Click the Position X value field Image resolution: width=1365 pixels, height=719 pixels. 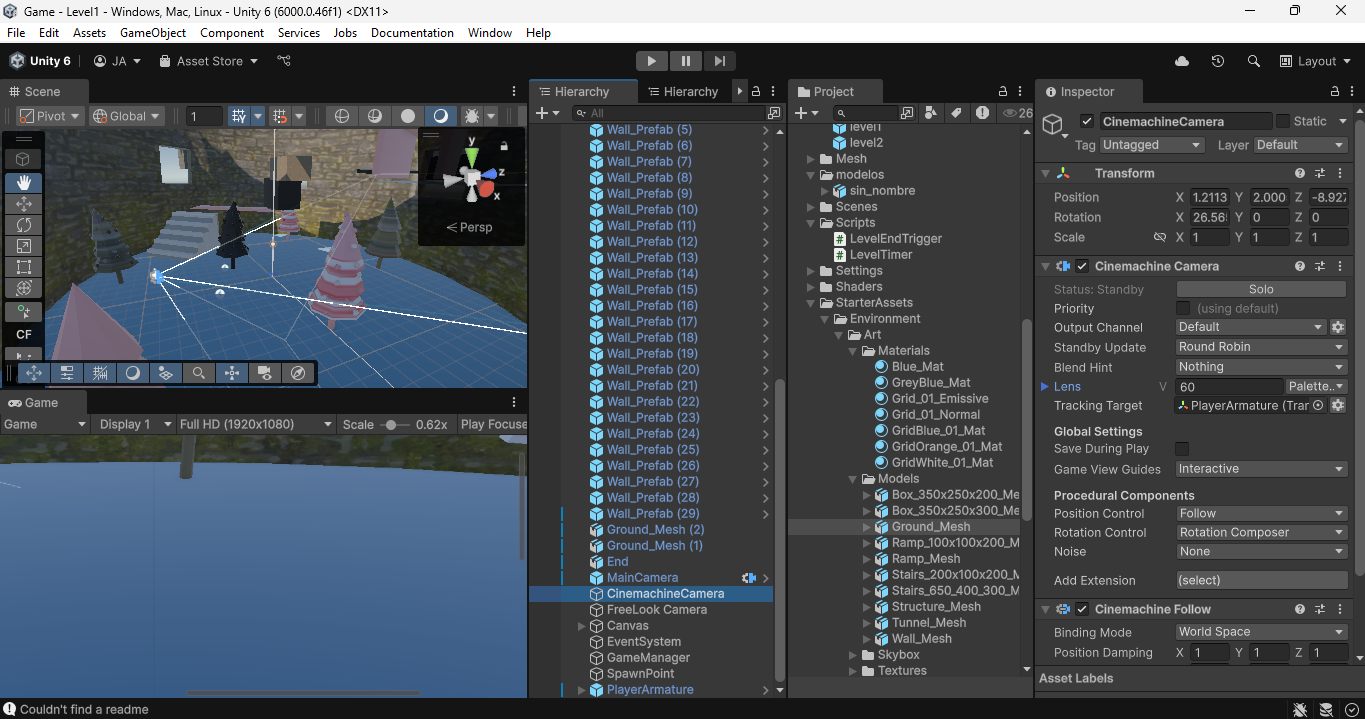pos(1210,197)
